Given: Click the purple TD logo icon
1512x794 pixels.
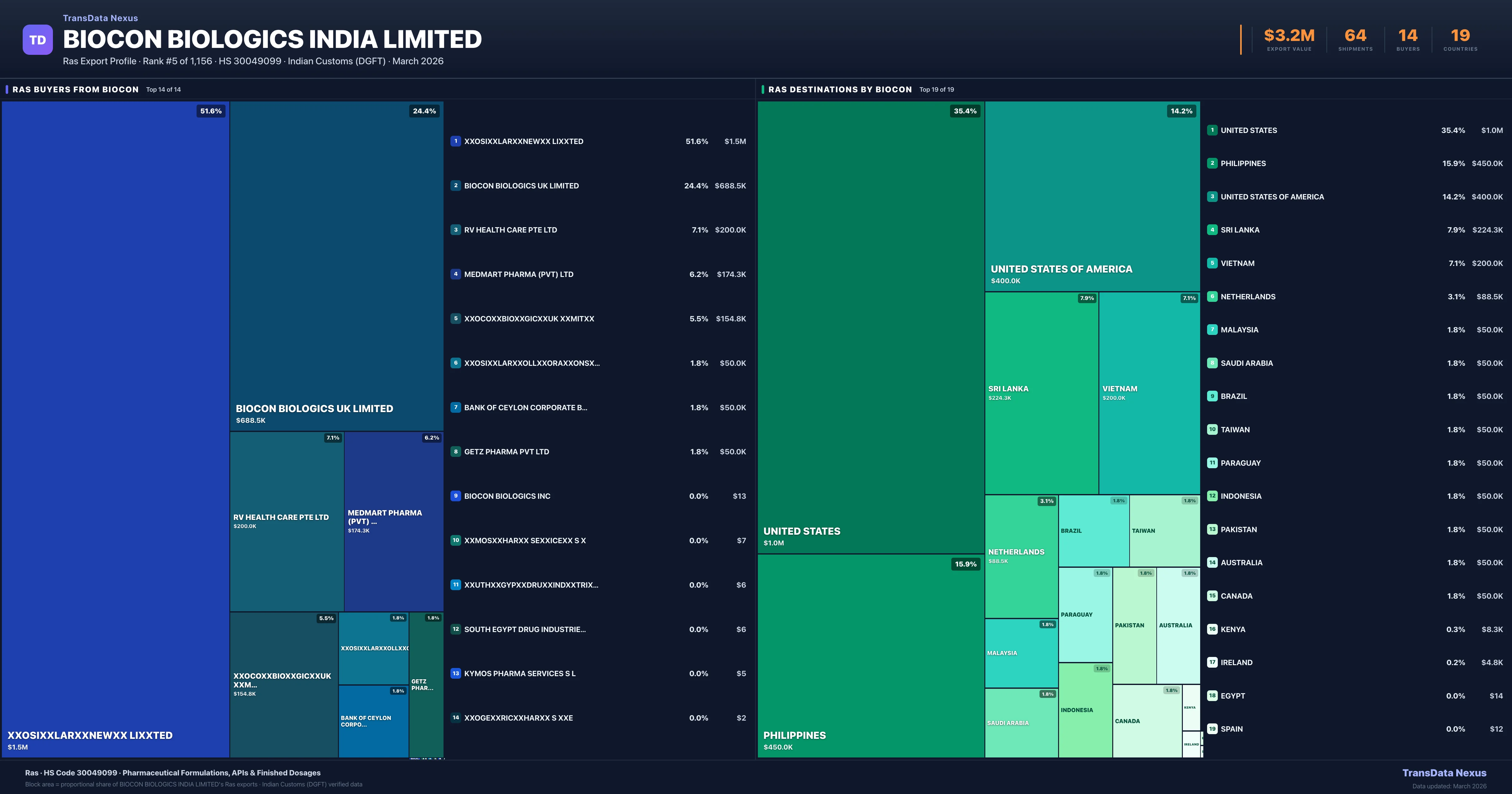Looking at the screenshot, I should (x=37, y=40).
